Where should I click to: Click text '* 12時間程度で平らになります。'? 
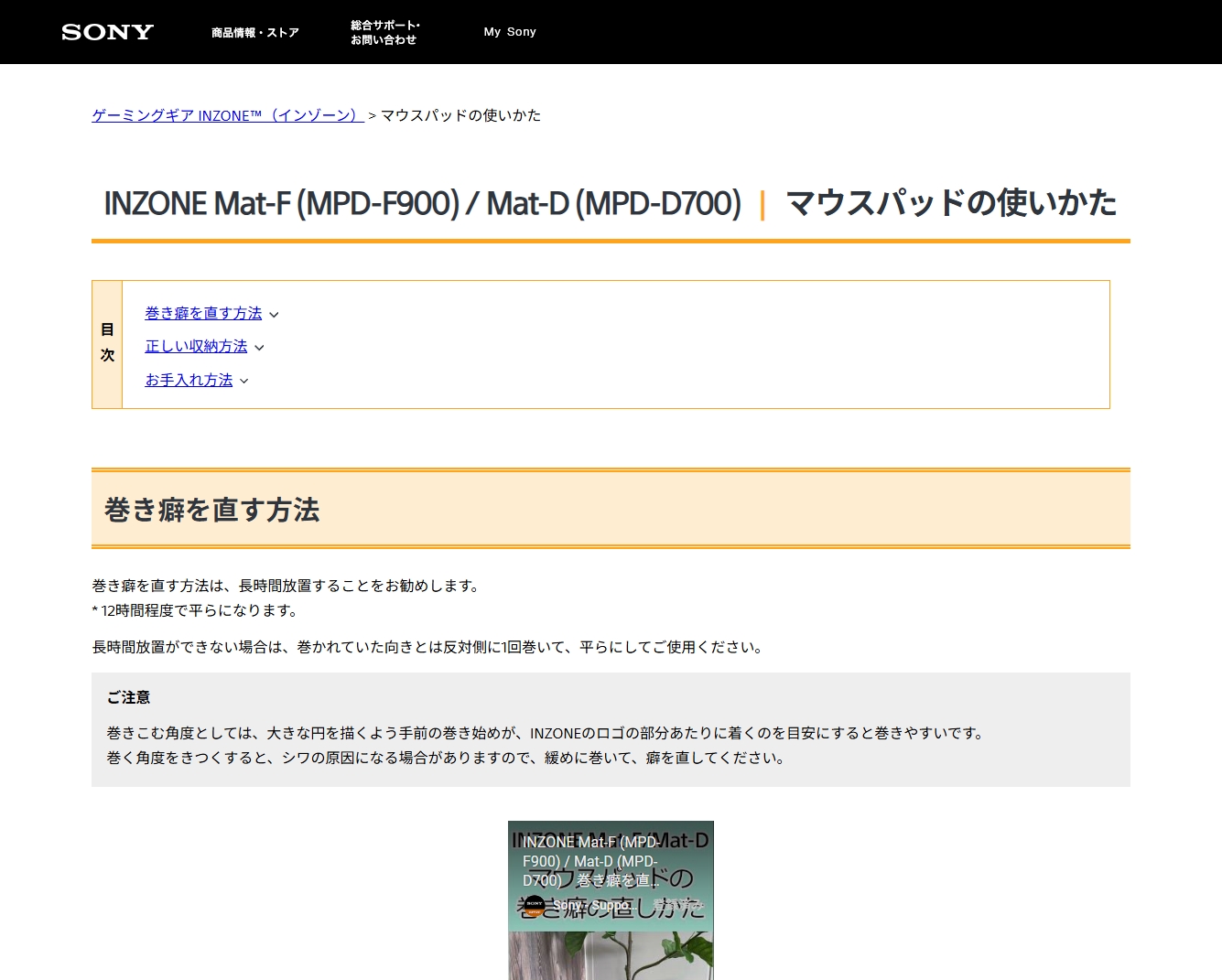tap(195, 610)
